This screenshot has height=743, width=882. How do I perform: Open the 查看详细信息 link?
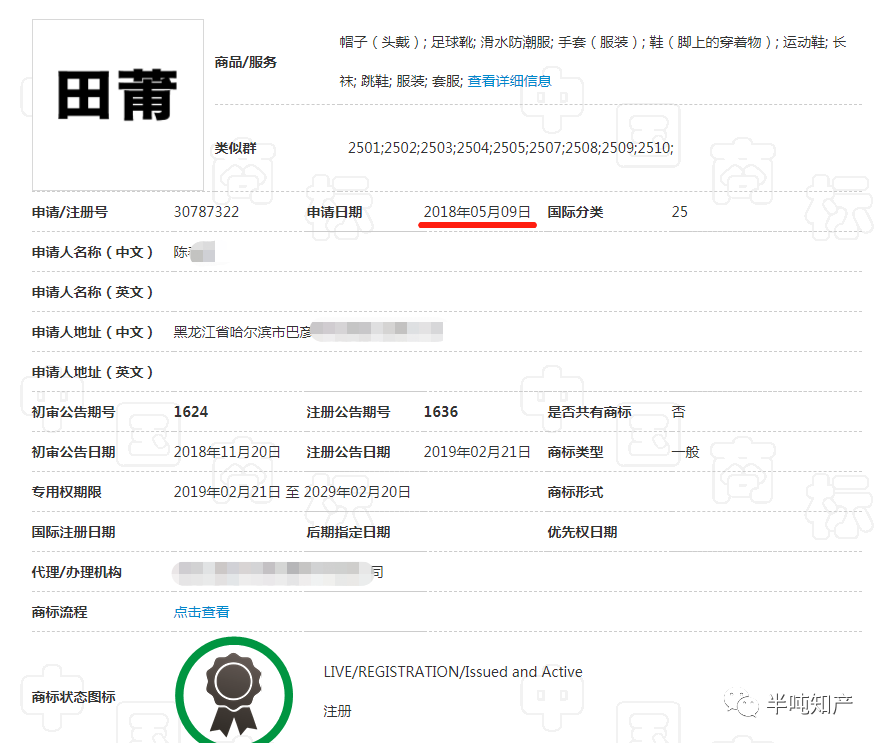pyautogui.click(x=509, y=81)
